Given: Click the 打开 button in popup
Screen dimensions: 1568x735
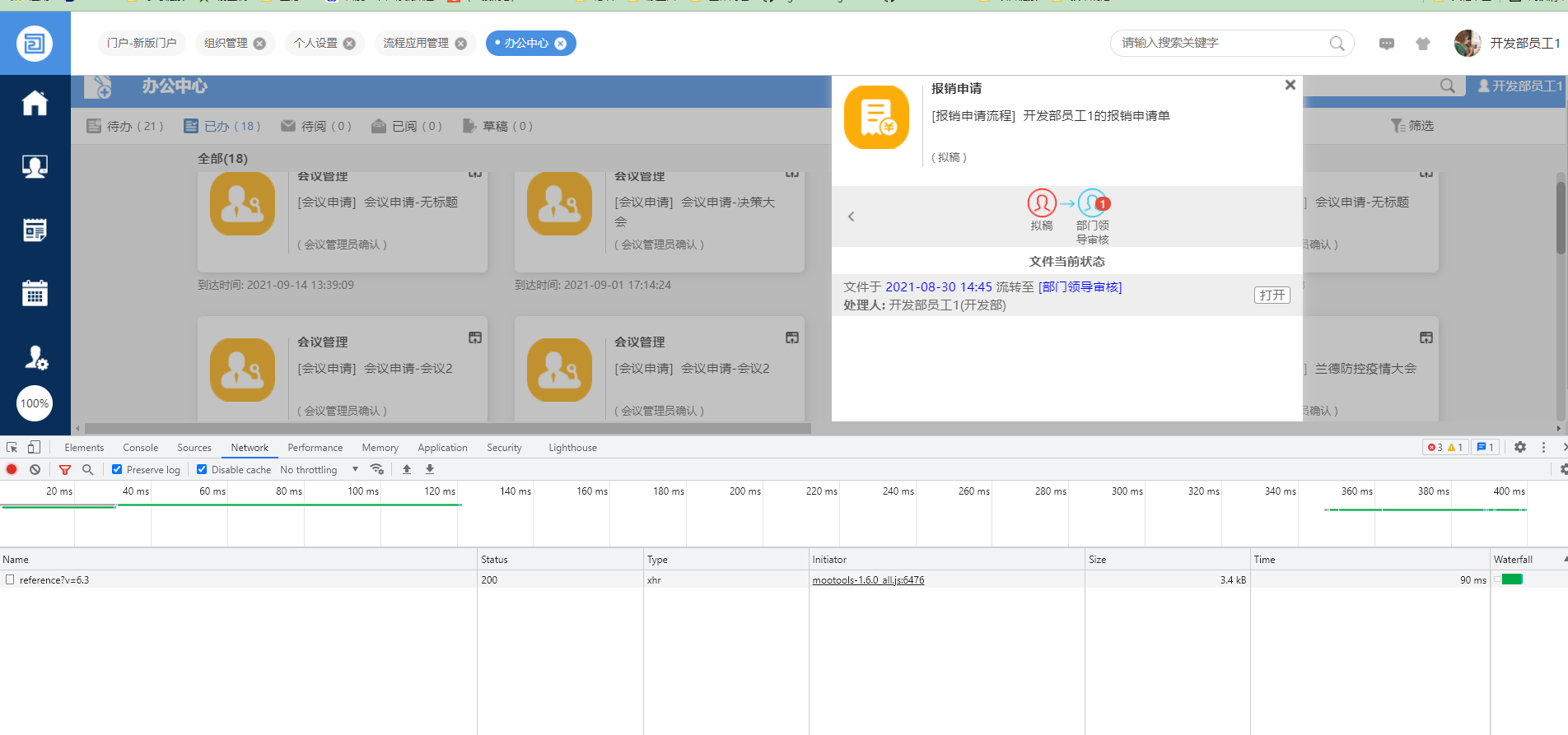Looking at the screenshot, I should (x=1272, y=295).
